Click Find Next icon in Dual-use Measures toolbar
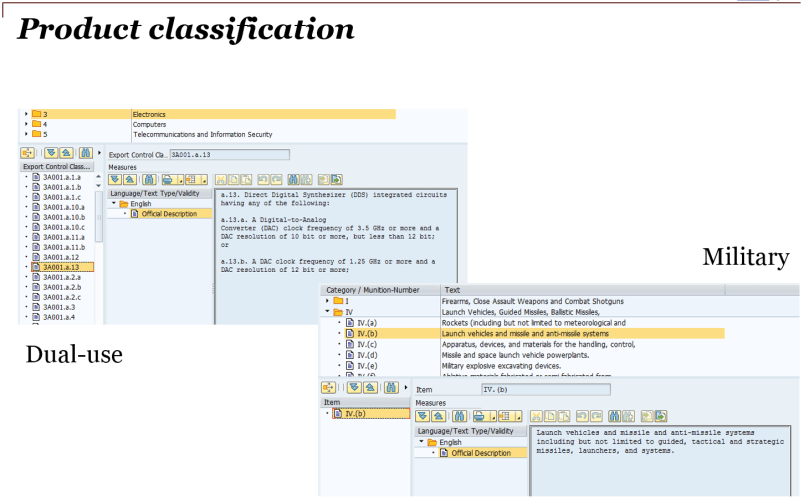This screenshot has width=809, height=503. tap(306, 180)
